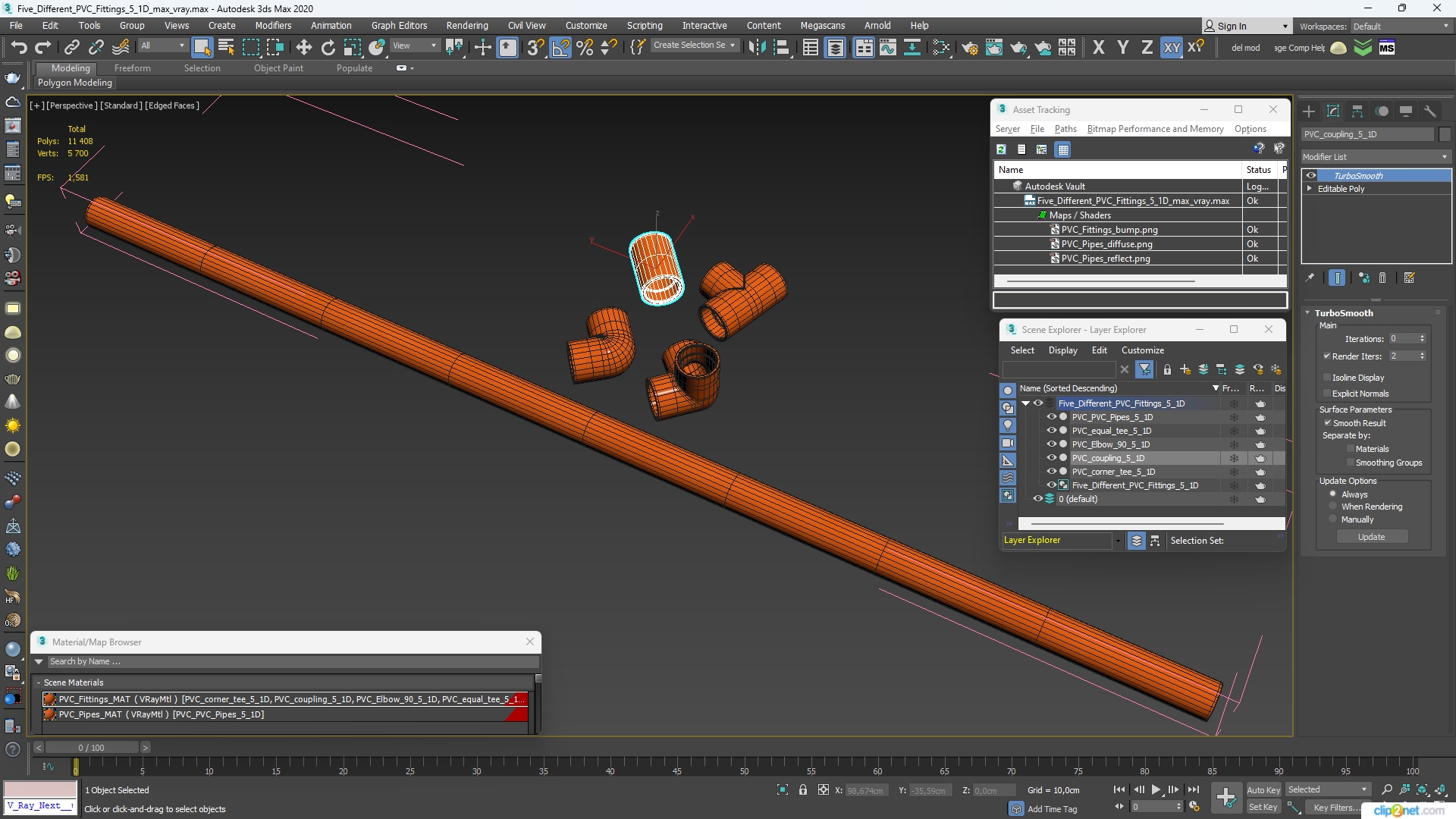This screenshot has height=819, width=1456.
Task: Refresh the Asset Tracking list
Action: coord(1001,149)
